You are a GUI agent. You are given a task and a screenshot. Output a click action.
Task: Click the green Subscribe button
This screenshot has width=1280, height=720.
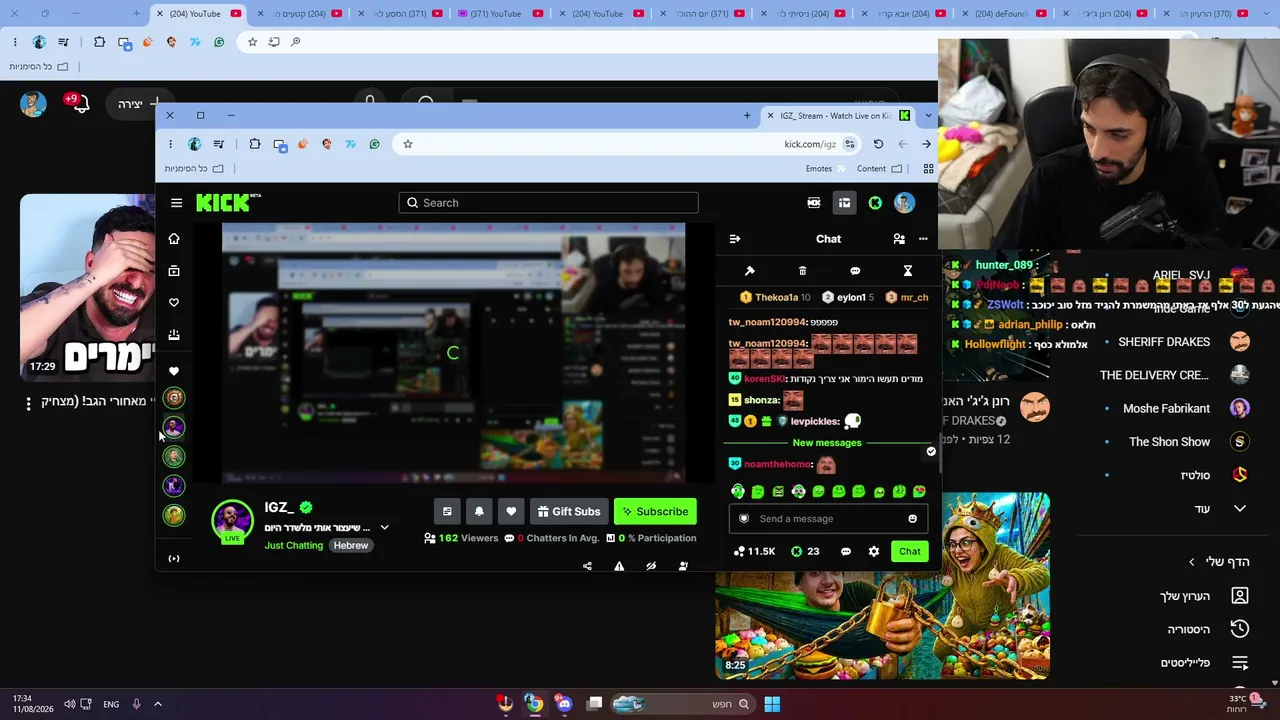[x=655, y=511]
